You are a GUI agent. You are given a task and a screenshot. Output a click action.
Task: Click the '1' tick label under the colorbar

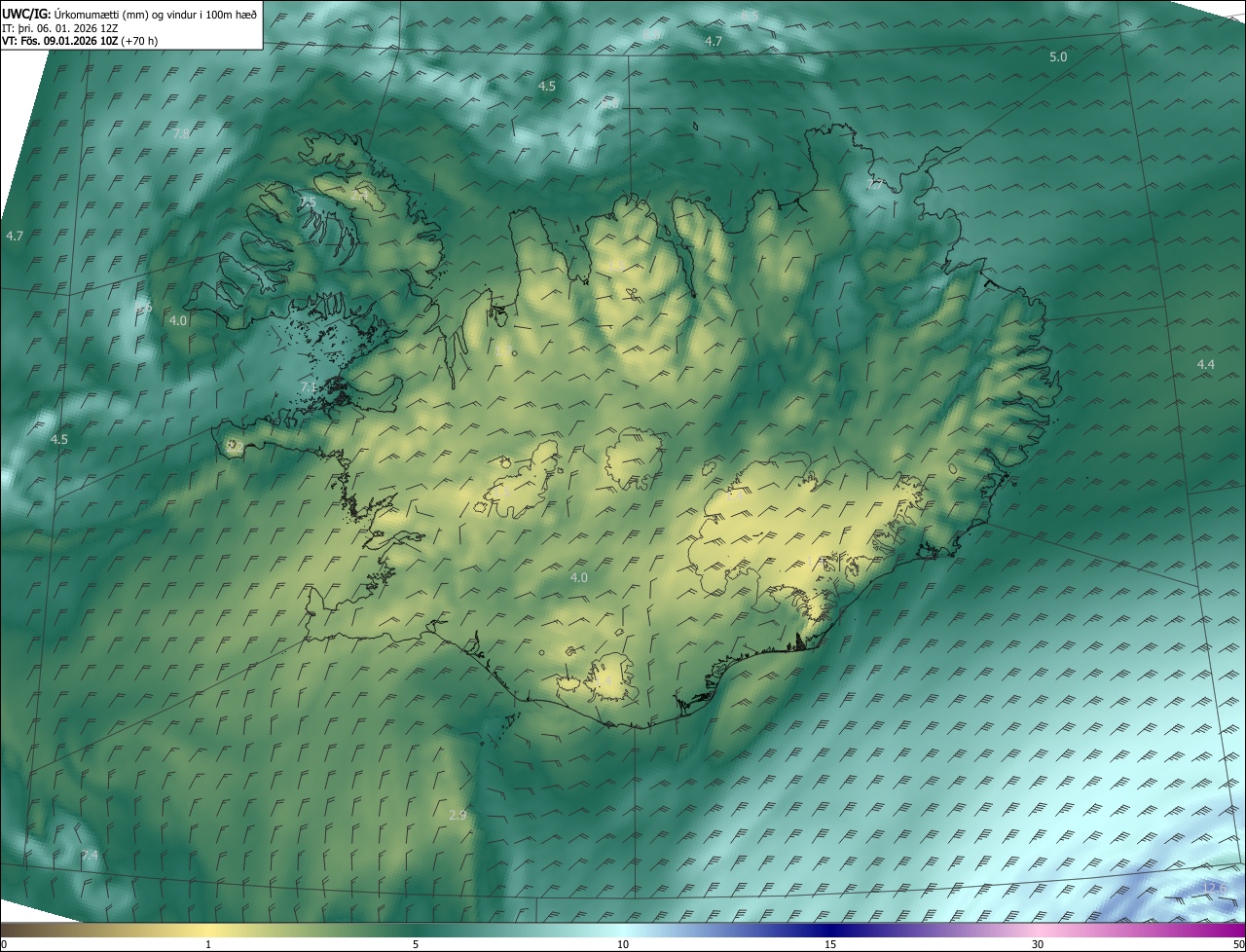(x=208, y=945)
